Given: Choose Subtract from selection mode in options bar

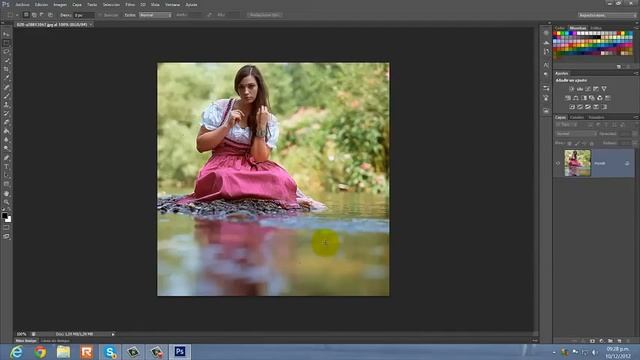Looking at the screenshot, I should 42,15.
